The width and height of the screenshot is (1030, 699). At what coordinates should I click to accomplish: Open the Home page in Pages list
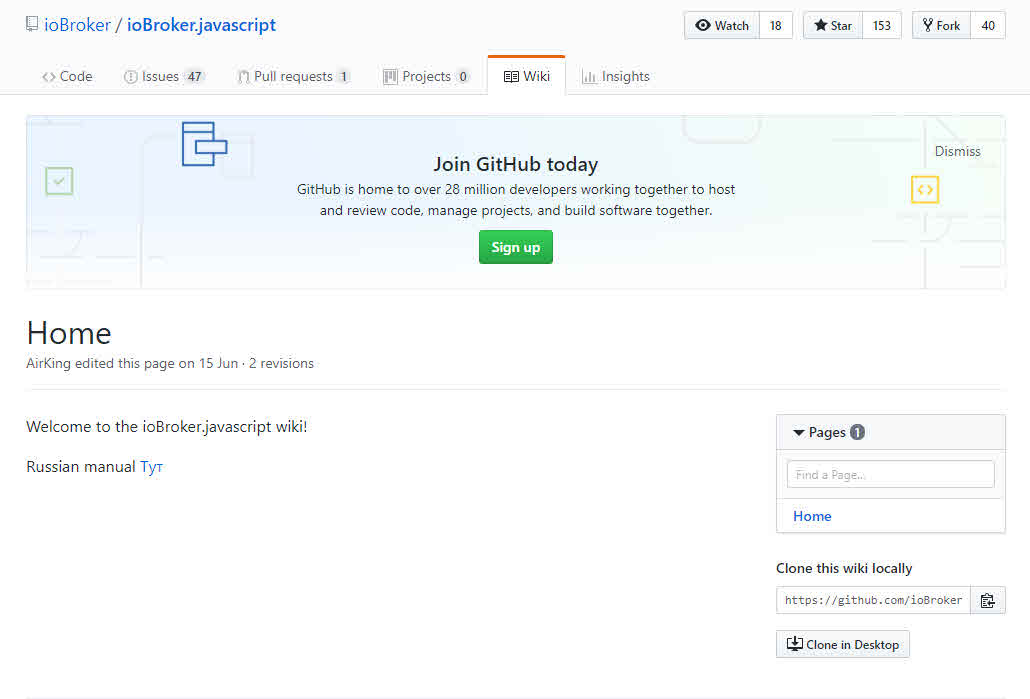coord(812,516)
